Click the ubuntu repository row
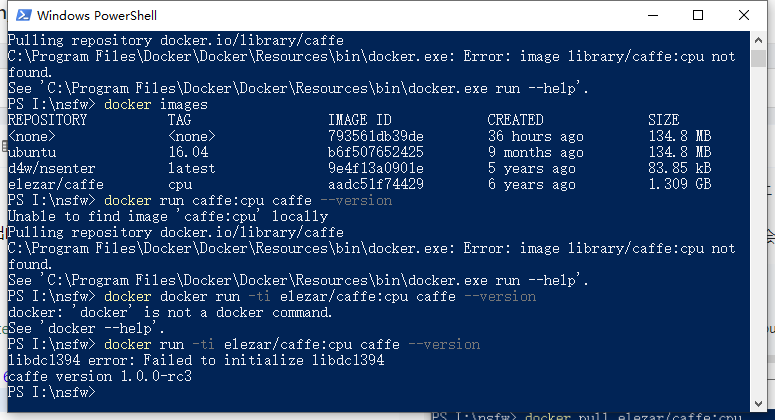The height and width of the screenshot is (420, 775). pos(359,152)
